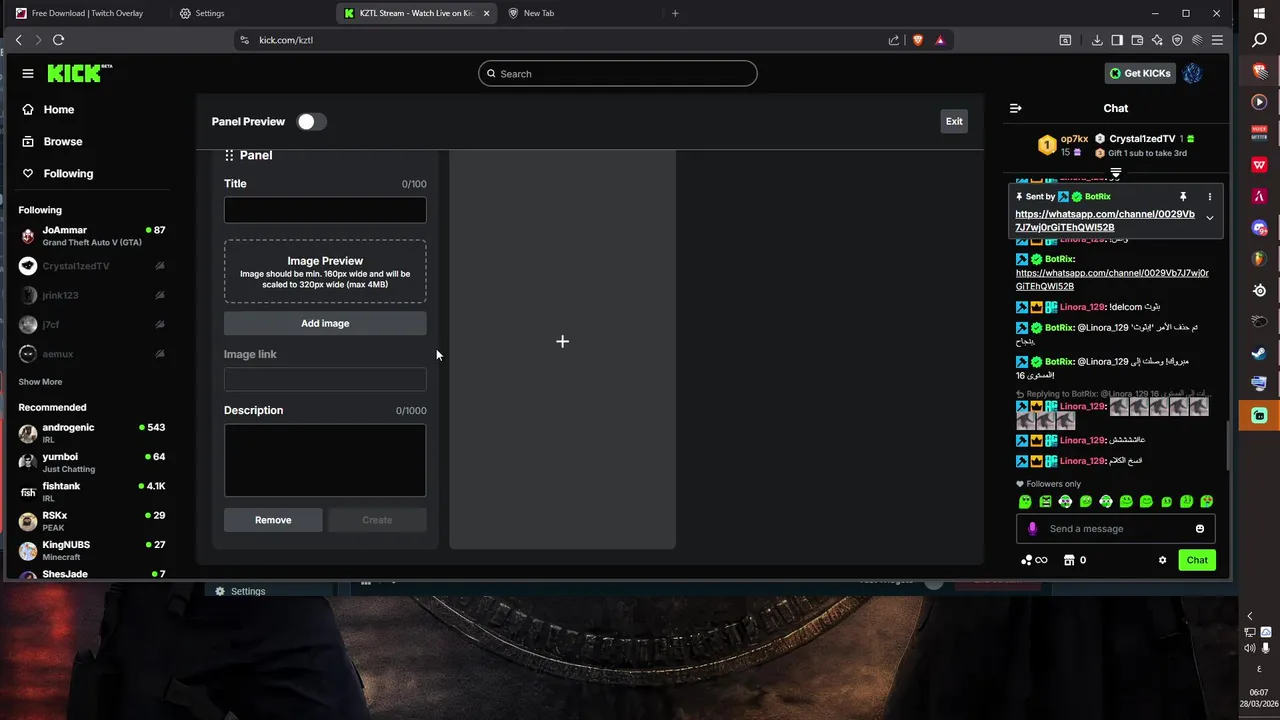Click Show More under Following

tap(40, 382)
